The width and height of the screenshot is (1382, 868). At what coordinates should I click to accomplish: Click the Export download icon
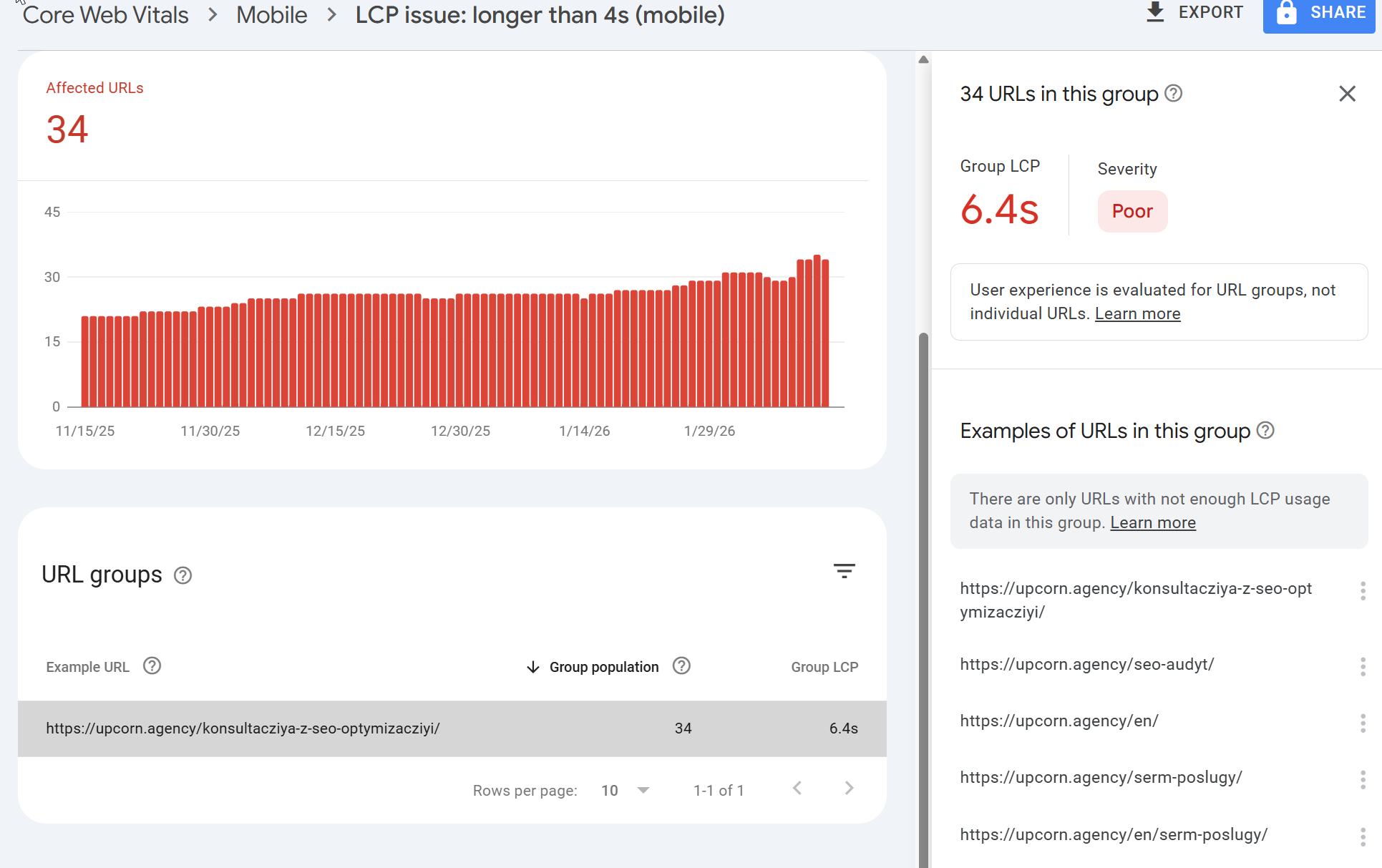click(x=1154, y=12)
